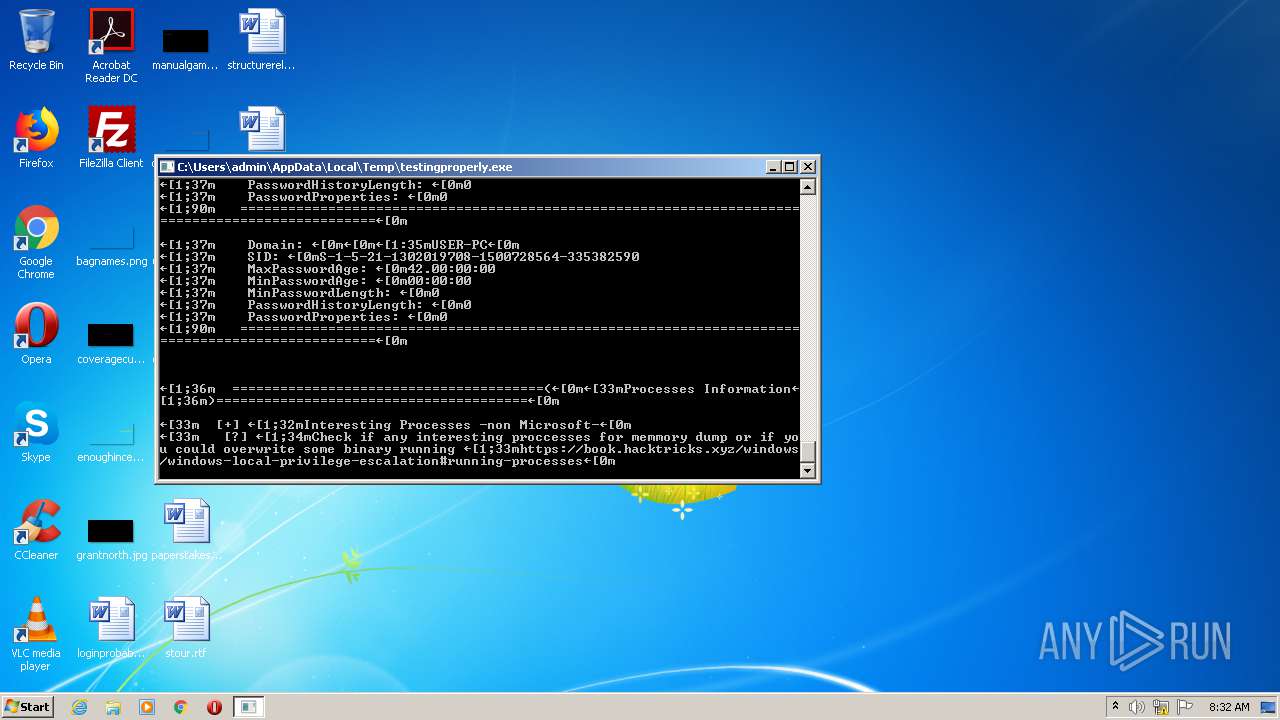Viewport: 1280px width, 720px height.
Task: Switch to testingproperly.exe console taskbar button
Action: (x=248, y=707)
